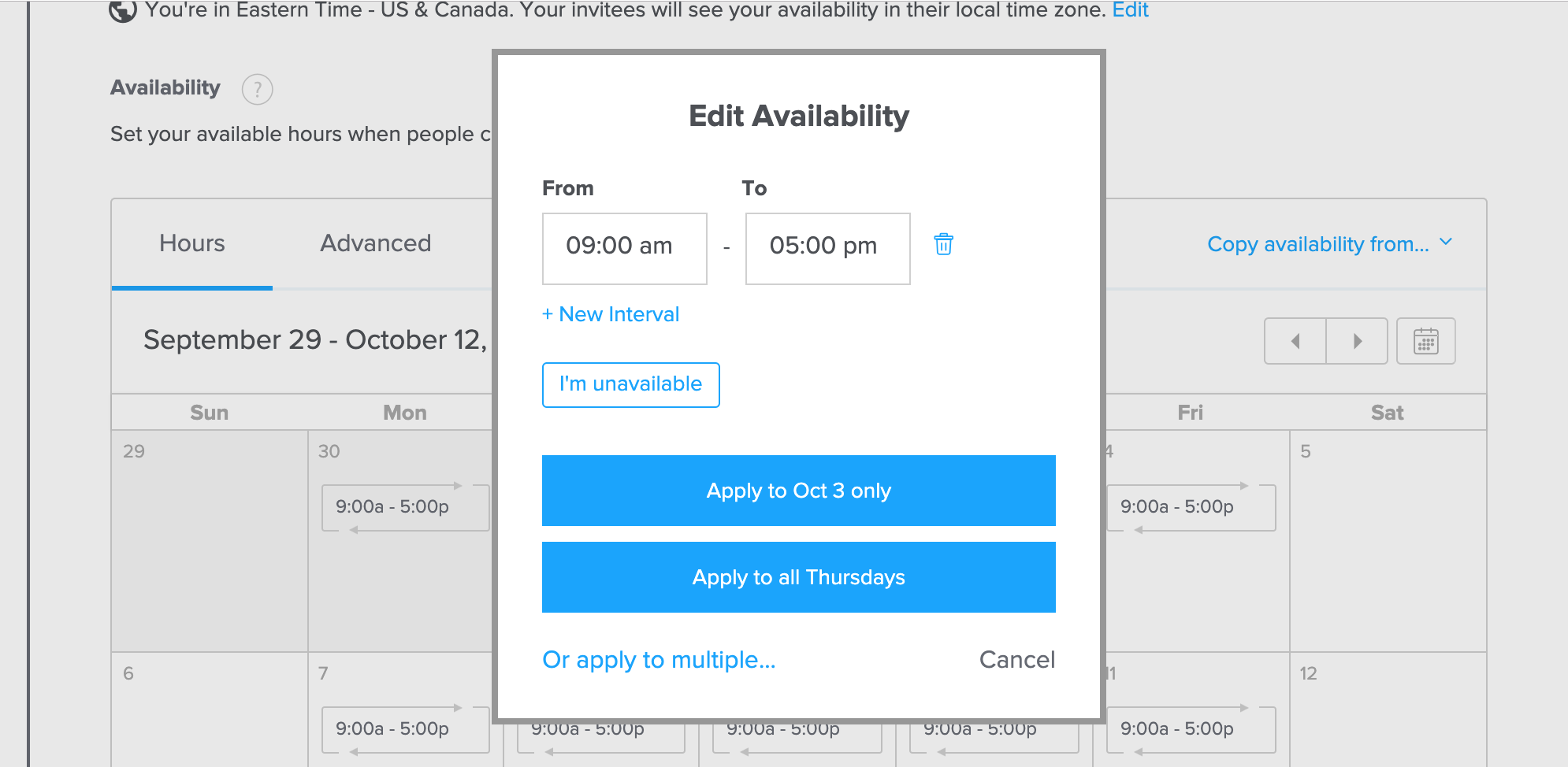Apply hours to all Thursdays
Screen dimensions: 1568x767
798,576
